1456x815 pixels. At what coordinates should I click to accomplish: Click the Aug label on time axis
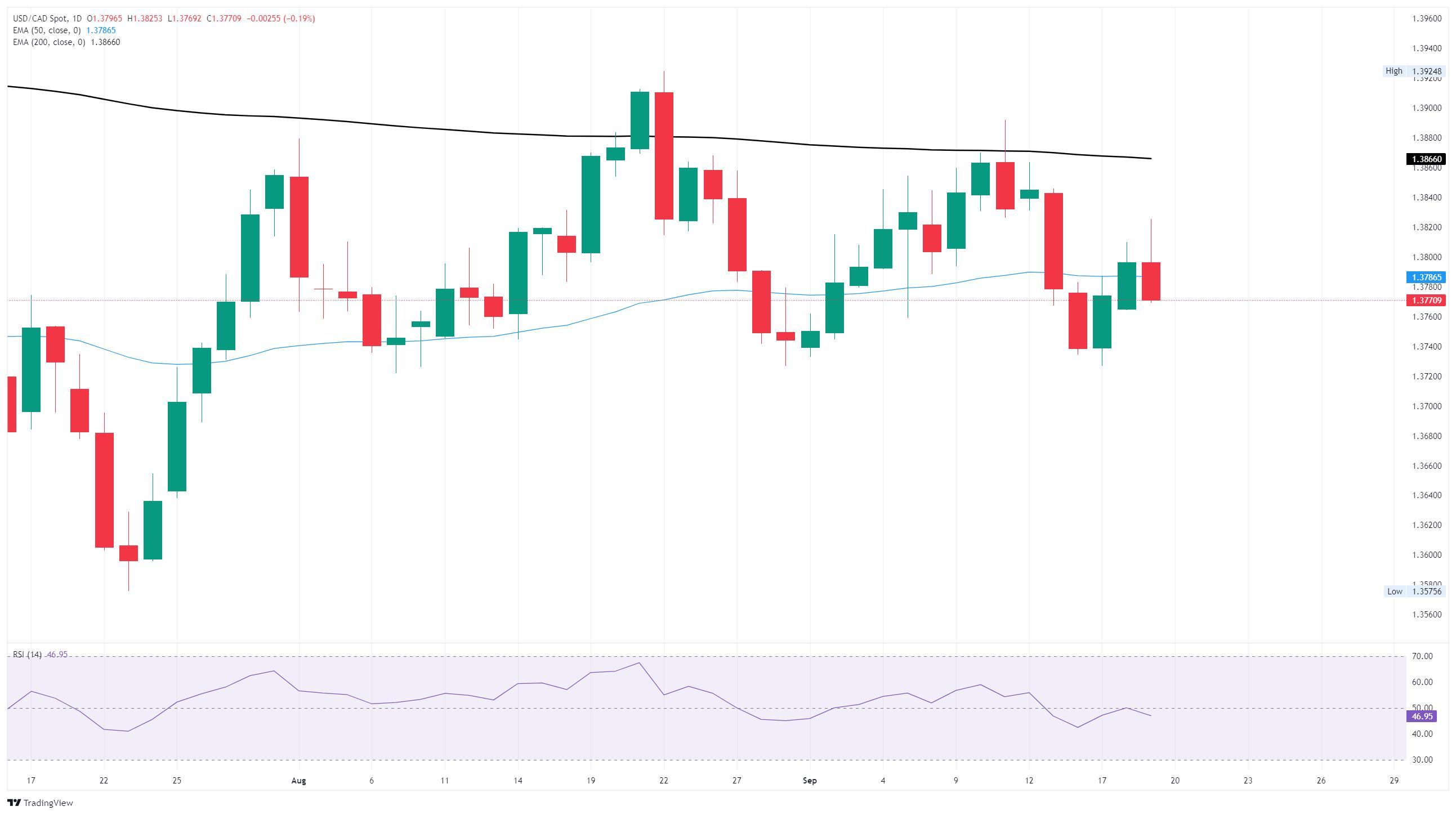click(298, 781)
